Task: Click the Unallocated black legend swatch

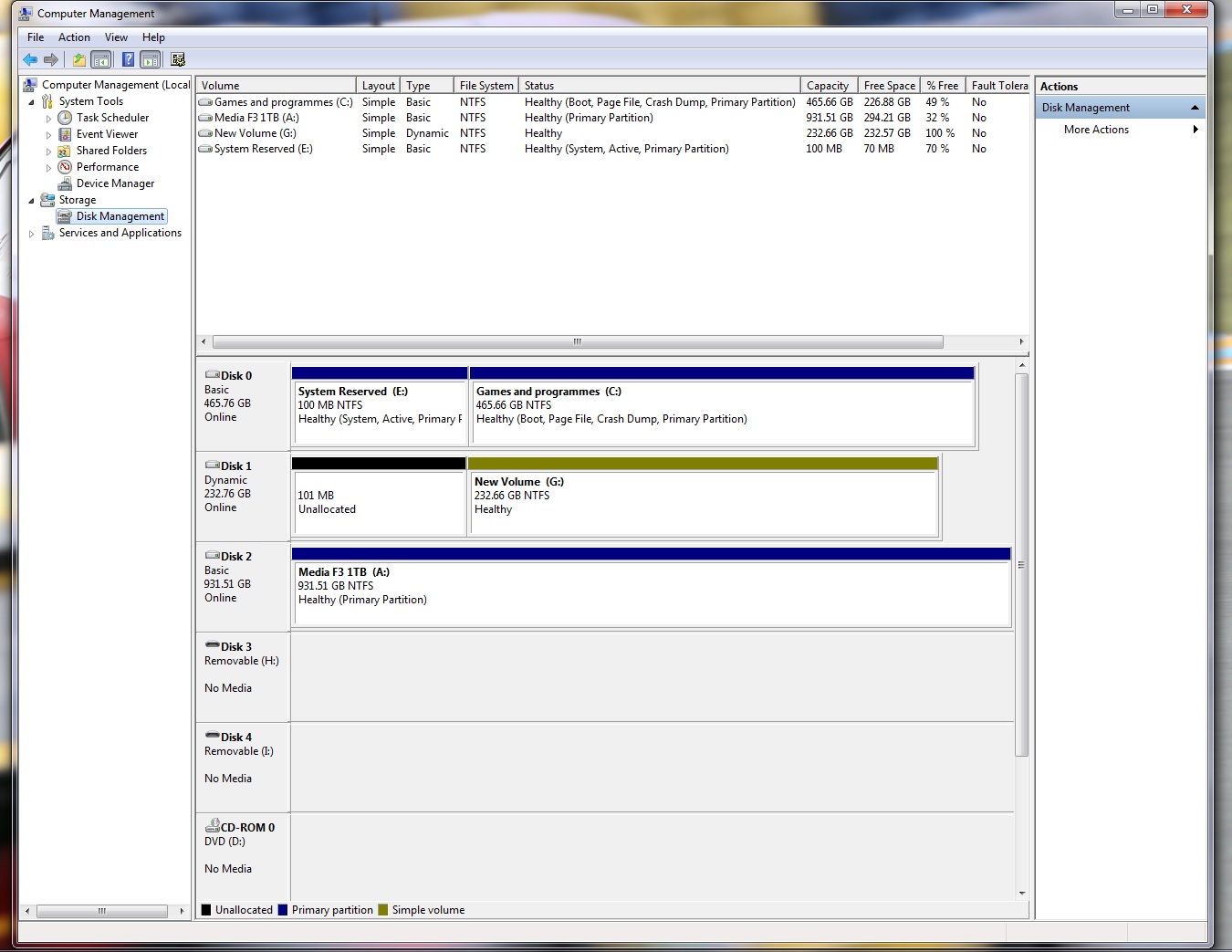Action: 206,910
